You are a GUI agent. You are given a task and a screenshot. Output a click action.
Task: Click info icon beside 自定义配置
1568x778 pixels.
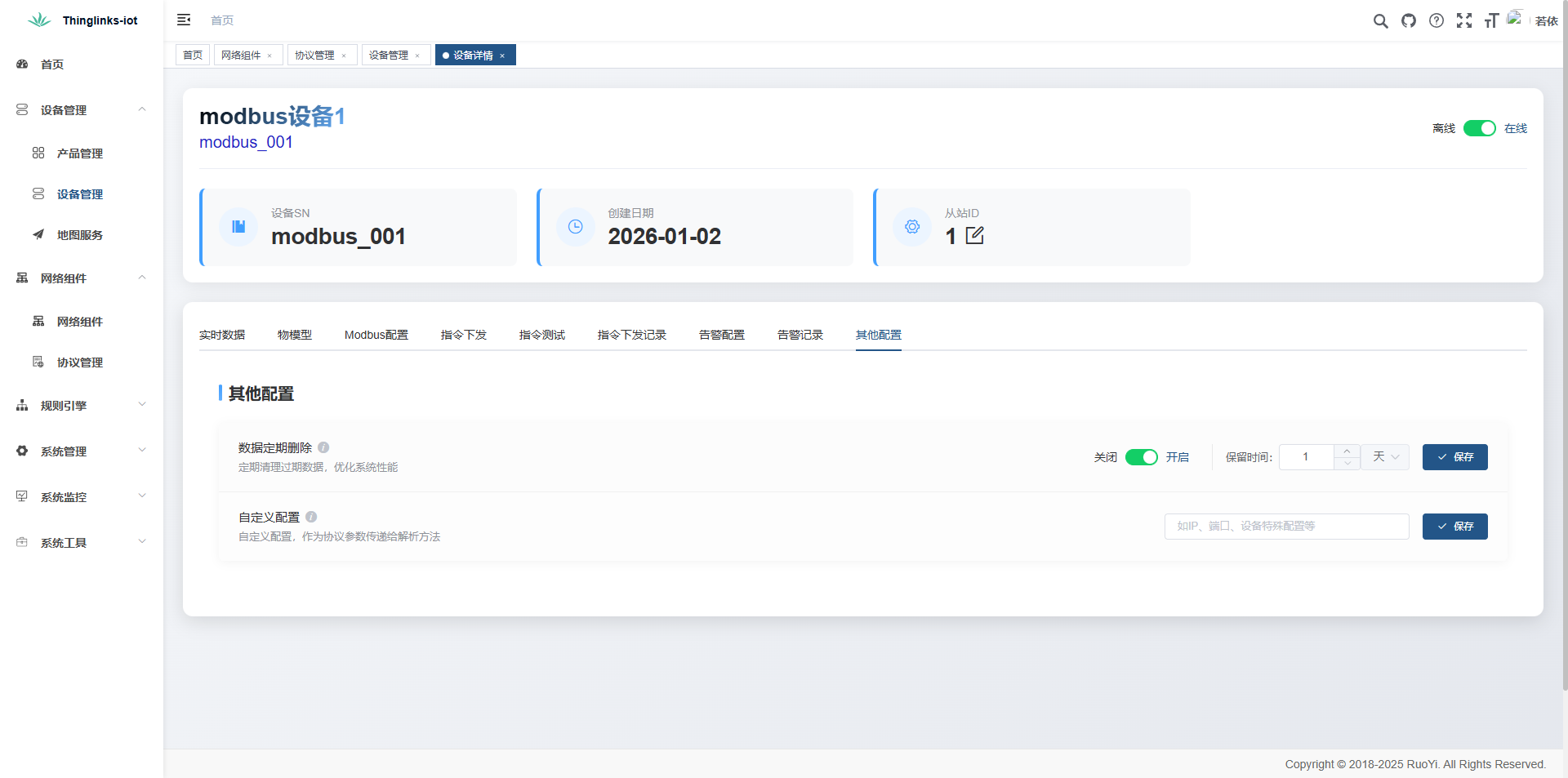pos(311,517)
